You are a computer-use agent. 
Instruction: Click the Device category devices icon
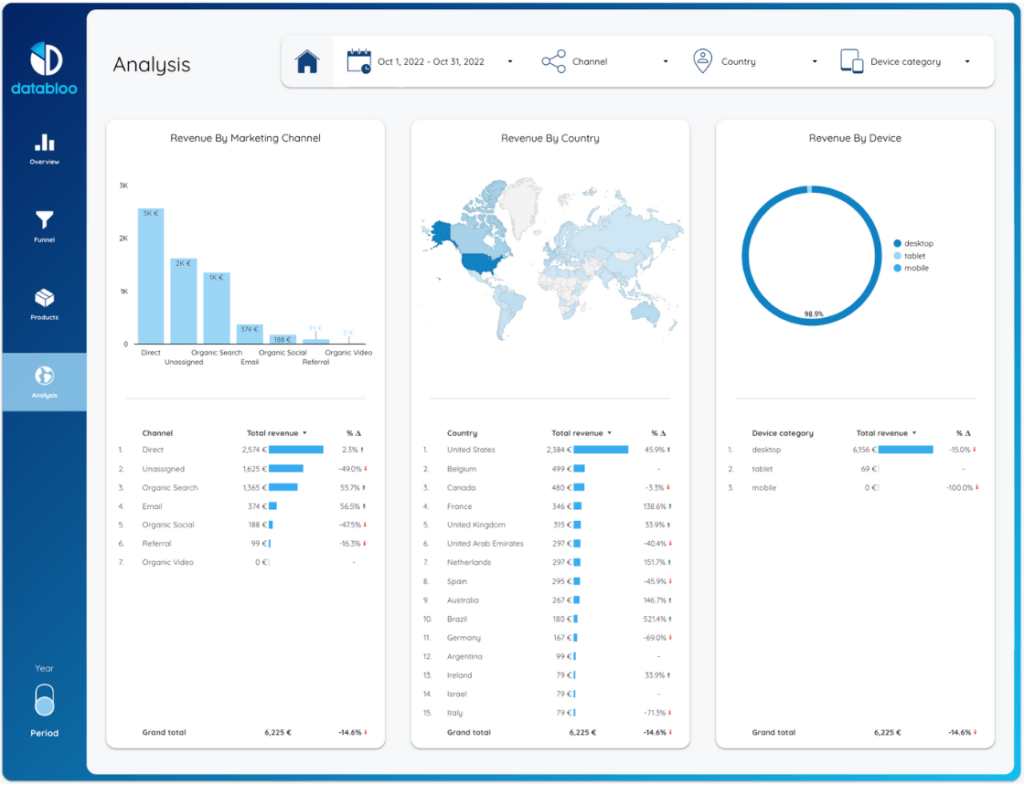click(x=854, y=60)
